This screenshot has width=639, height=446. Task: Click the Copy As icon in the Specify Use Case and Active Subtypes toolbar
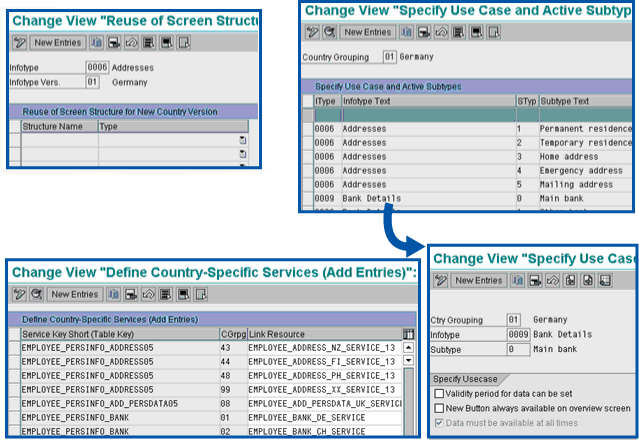click(406, 32)
